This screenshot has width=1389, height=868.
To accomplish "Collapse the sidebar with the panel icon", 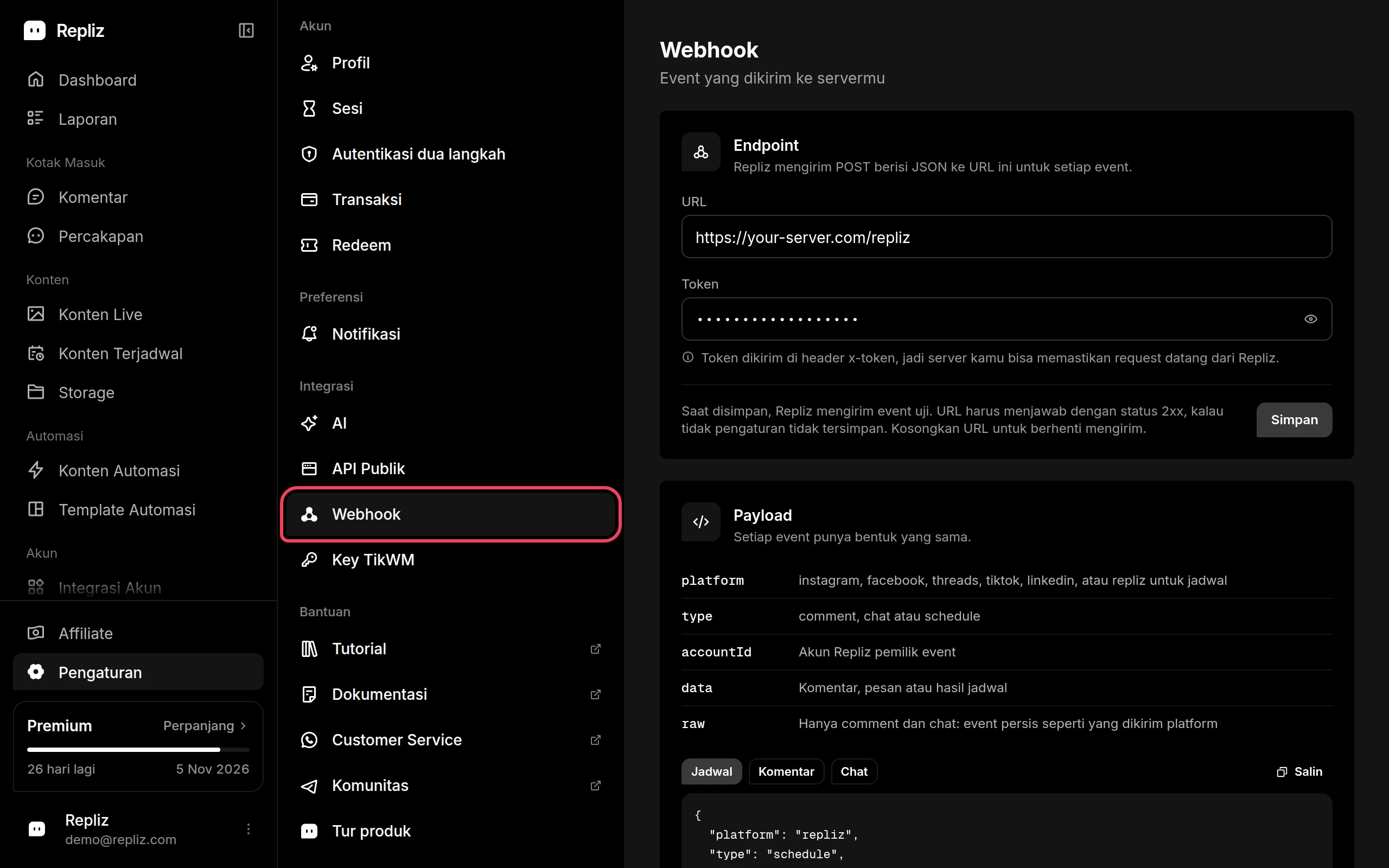I will 246,30.
